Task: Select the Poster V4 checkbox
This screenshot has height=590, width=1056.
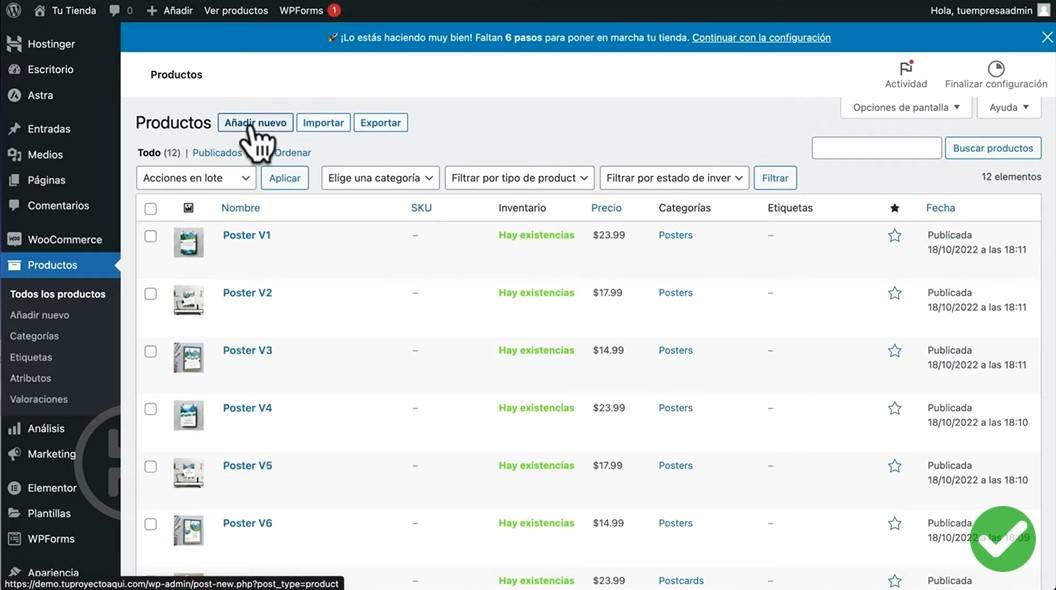Action: click(150, 409)
